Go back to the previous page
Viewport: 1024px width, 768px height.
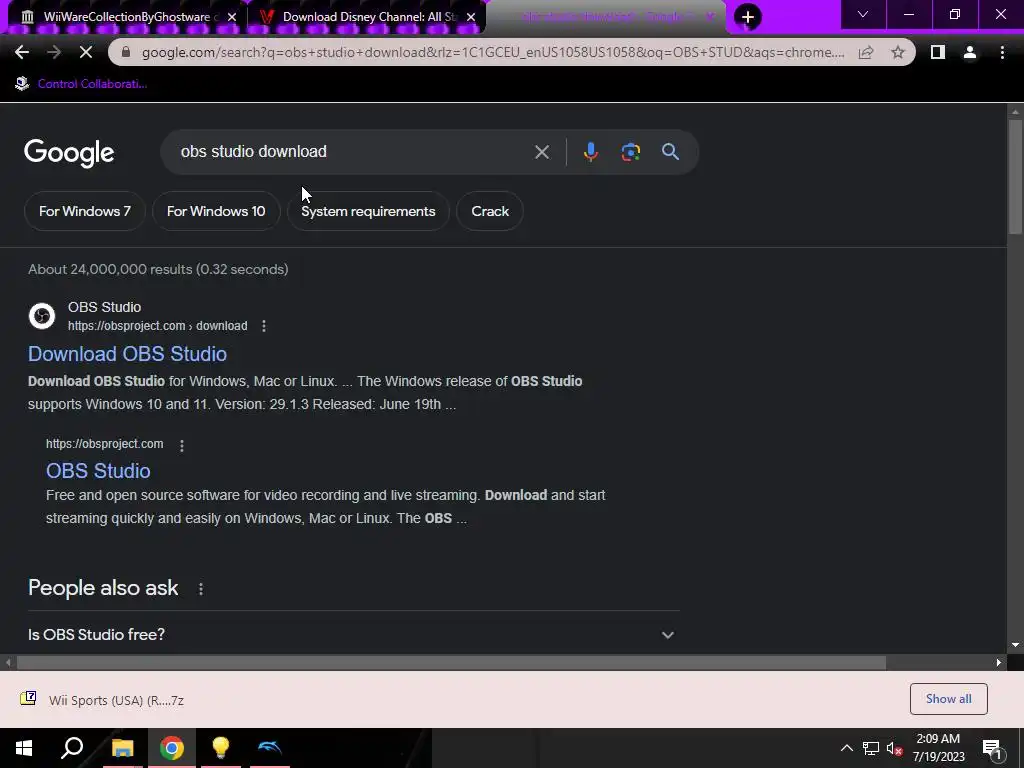(x=22, y=52)
